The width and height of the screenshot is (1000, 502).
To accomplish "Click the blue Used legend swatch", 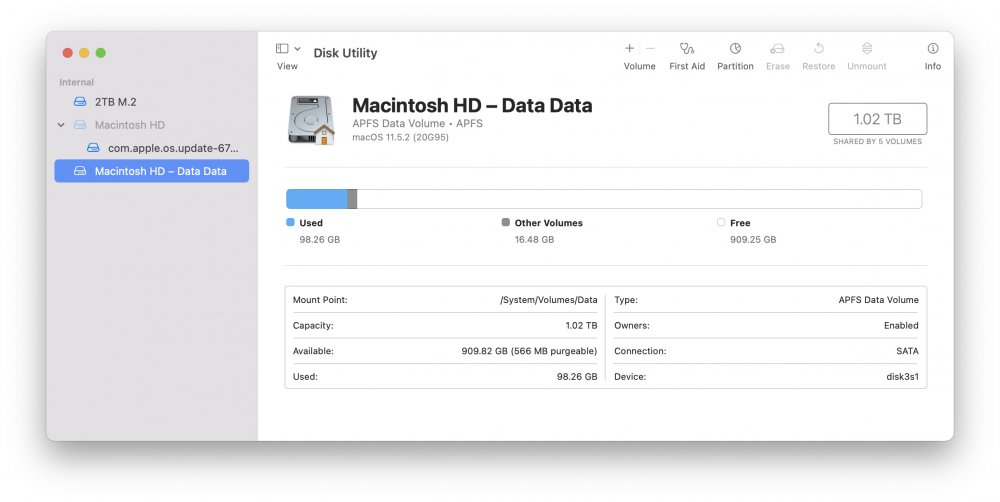I will click(x=290, y=222).
